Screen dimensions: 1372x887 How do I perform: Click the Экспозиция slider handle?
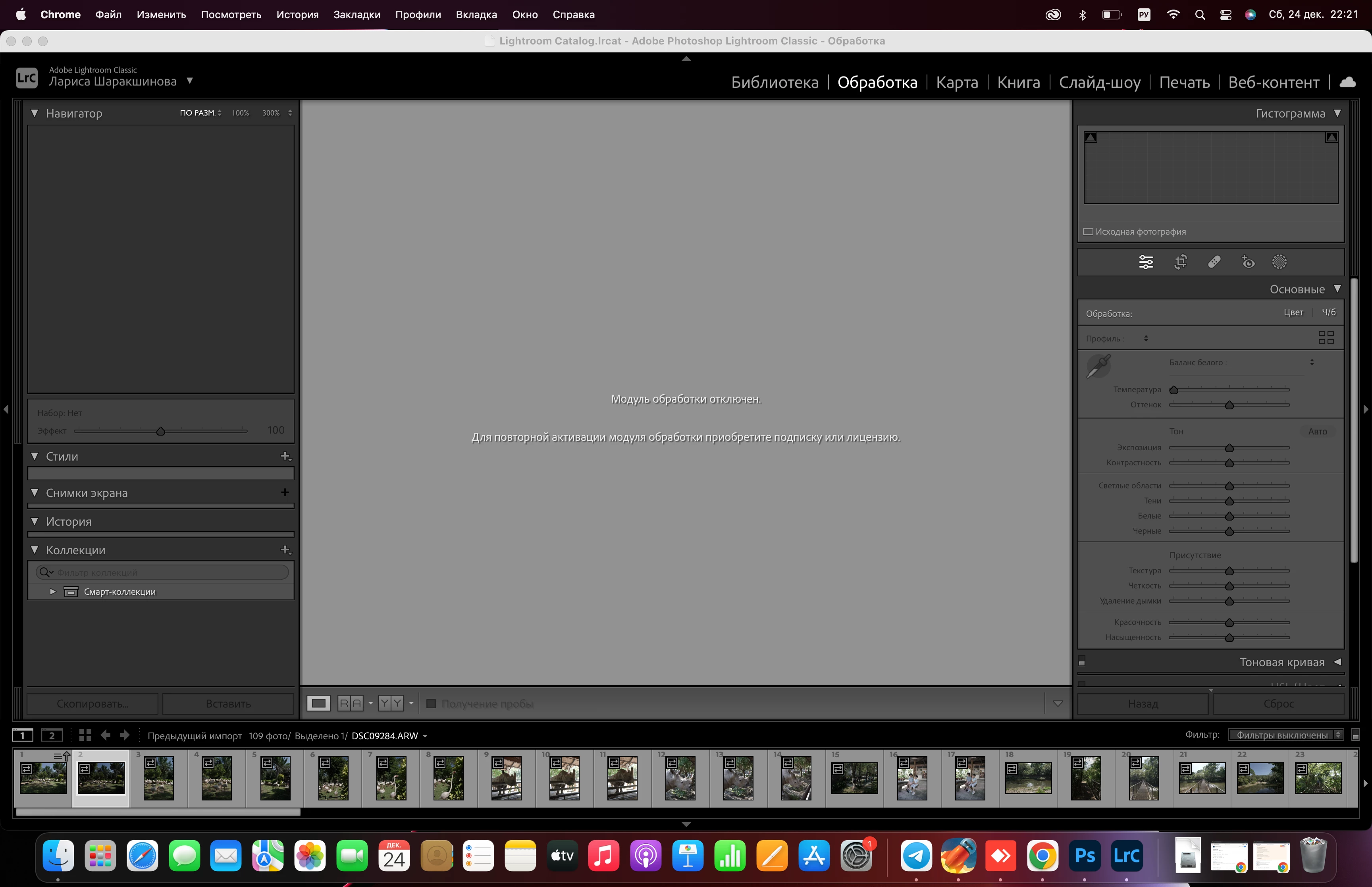[x=1229, y=448]
